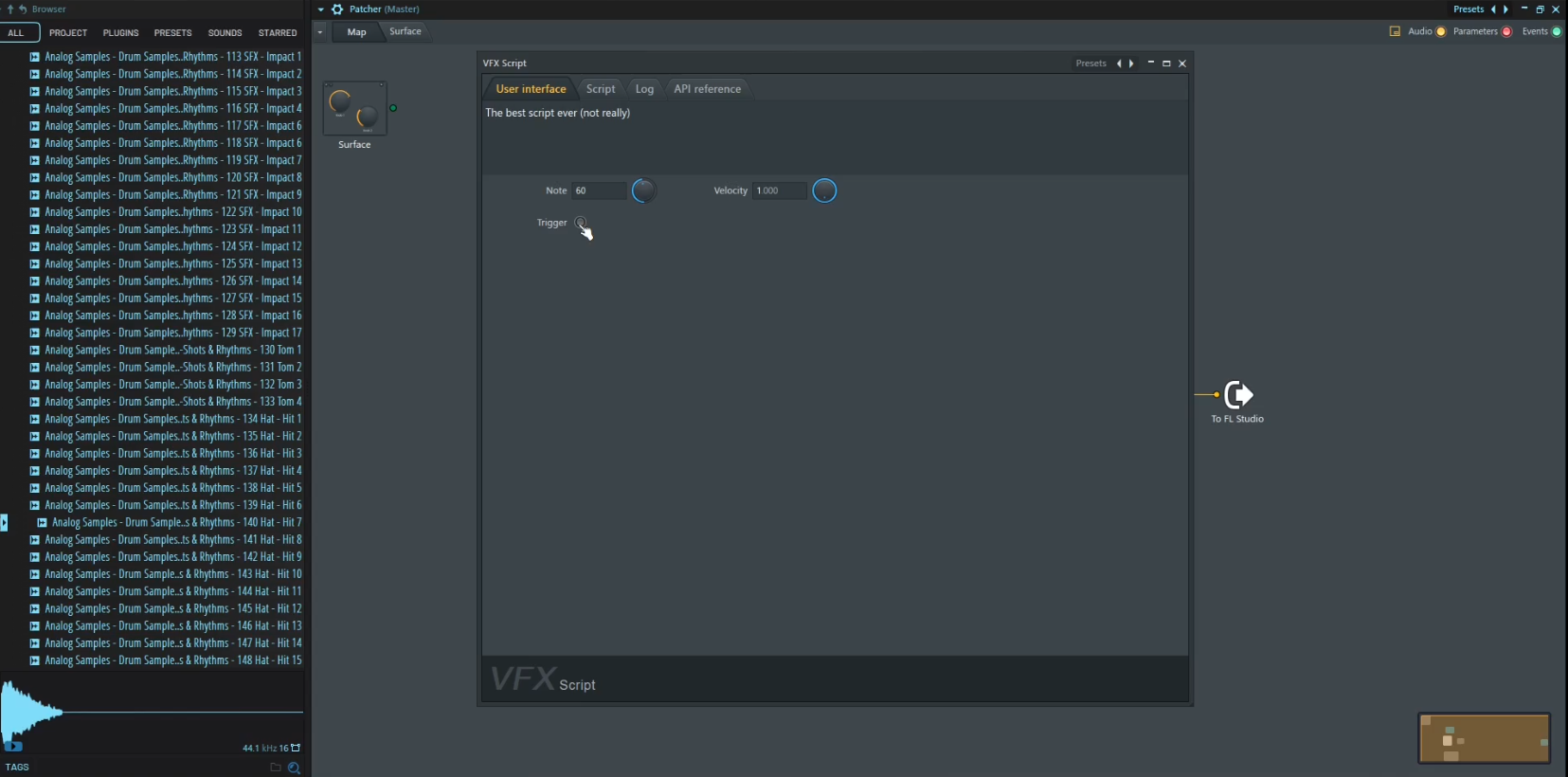Close the VFX Script window
The width and height of the screenshot is (1568, 777).
pyautogui.click(x=1182, y=63)
